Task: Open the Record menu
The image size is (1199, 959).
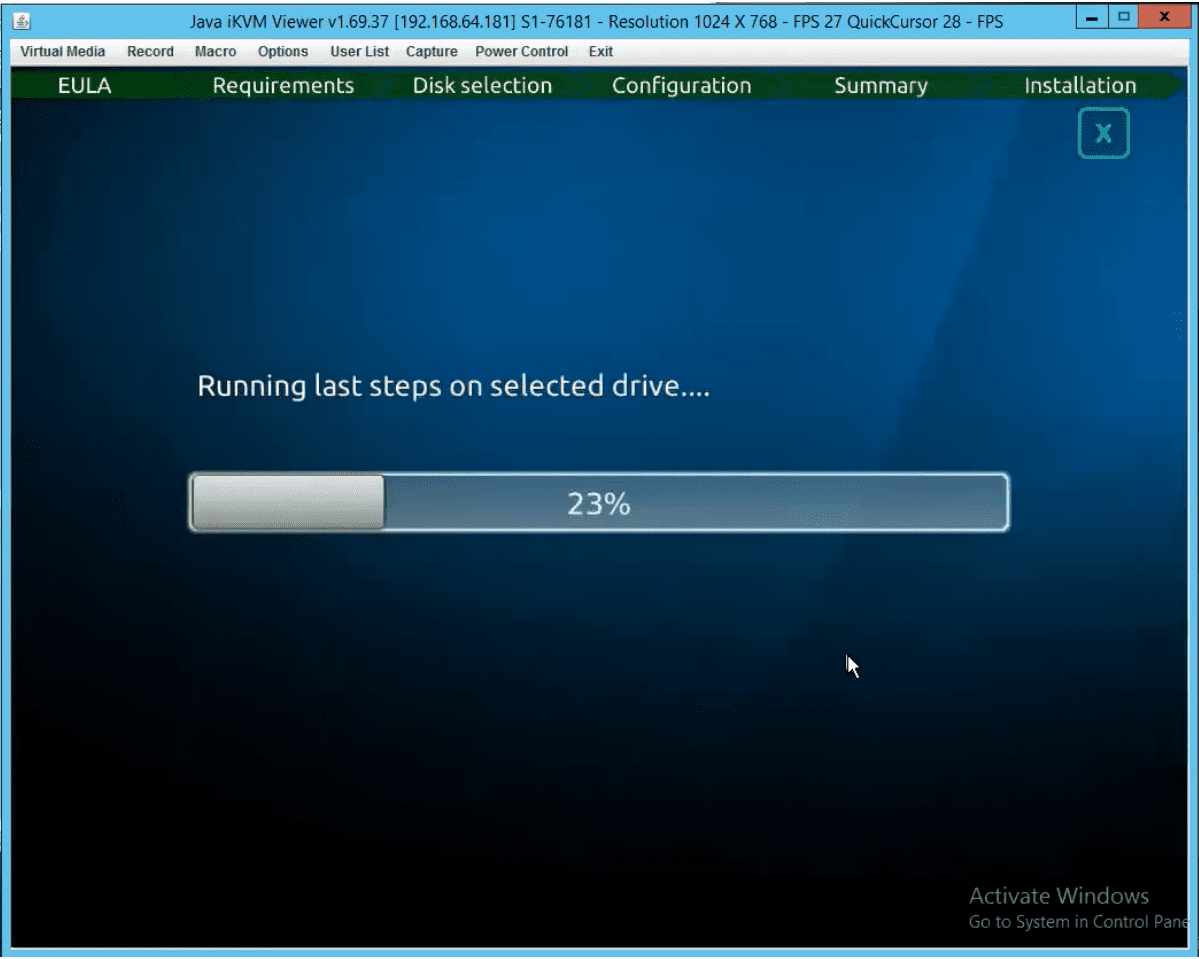Action: [150, 52]
